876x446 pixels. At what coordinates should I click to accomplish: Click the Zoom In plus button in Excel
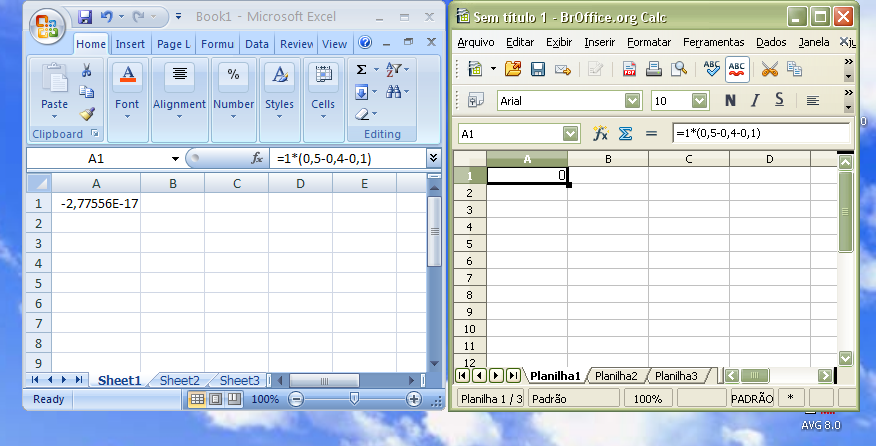(x=413, y=399)
